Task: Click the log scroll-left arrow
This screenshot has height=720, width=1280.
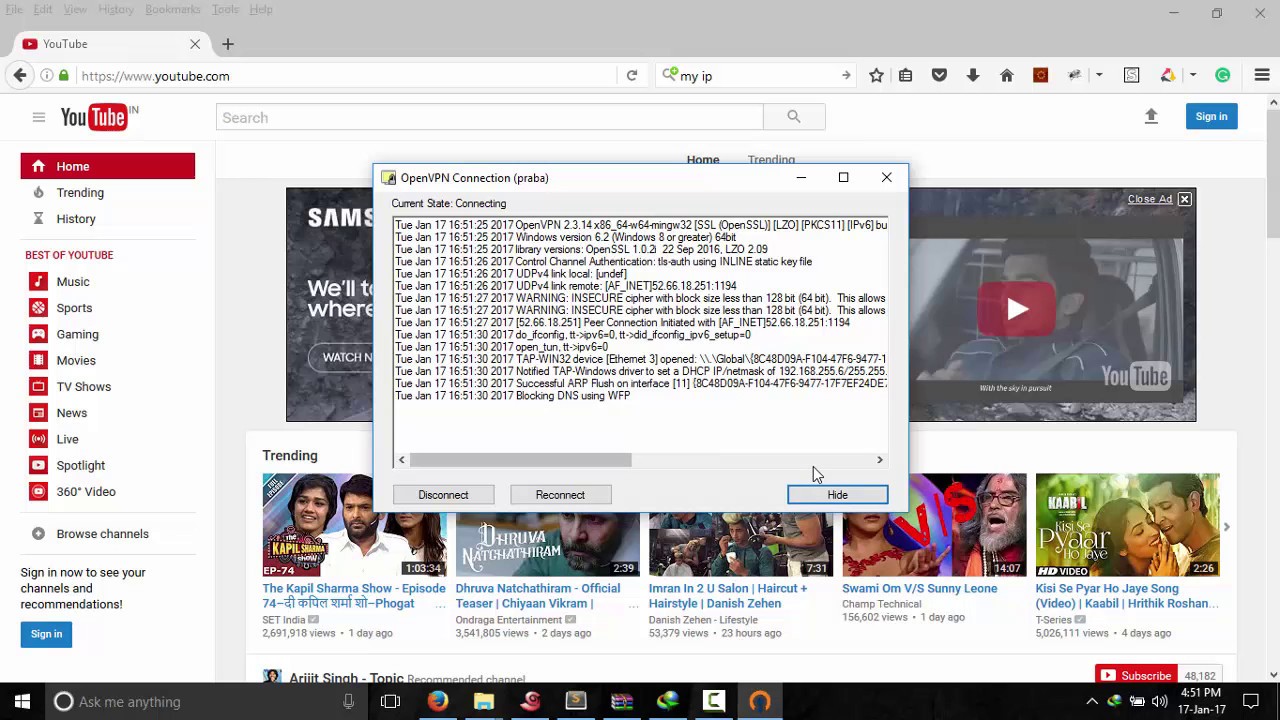Action: pos(401,460)
